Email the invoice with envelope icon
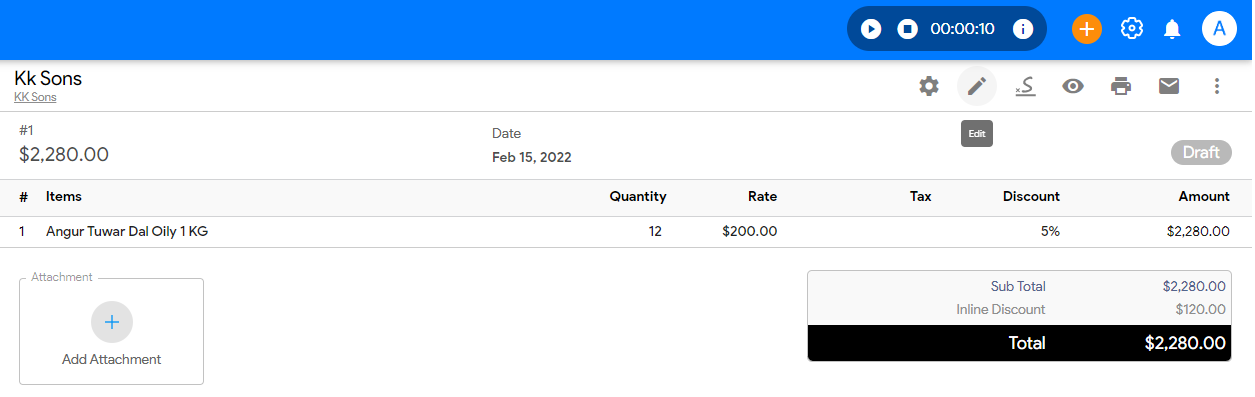 tap(1169, 86)
